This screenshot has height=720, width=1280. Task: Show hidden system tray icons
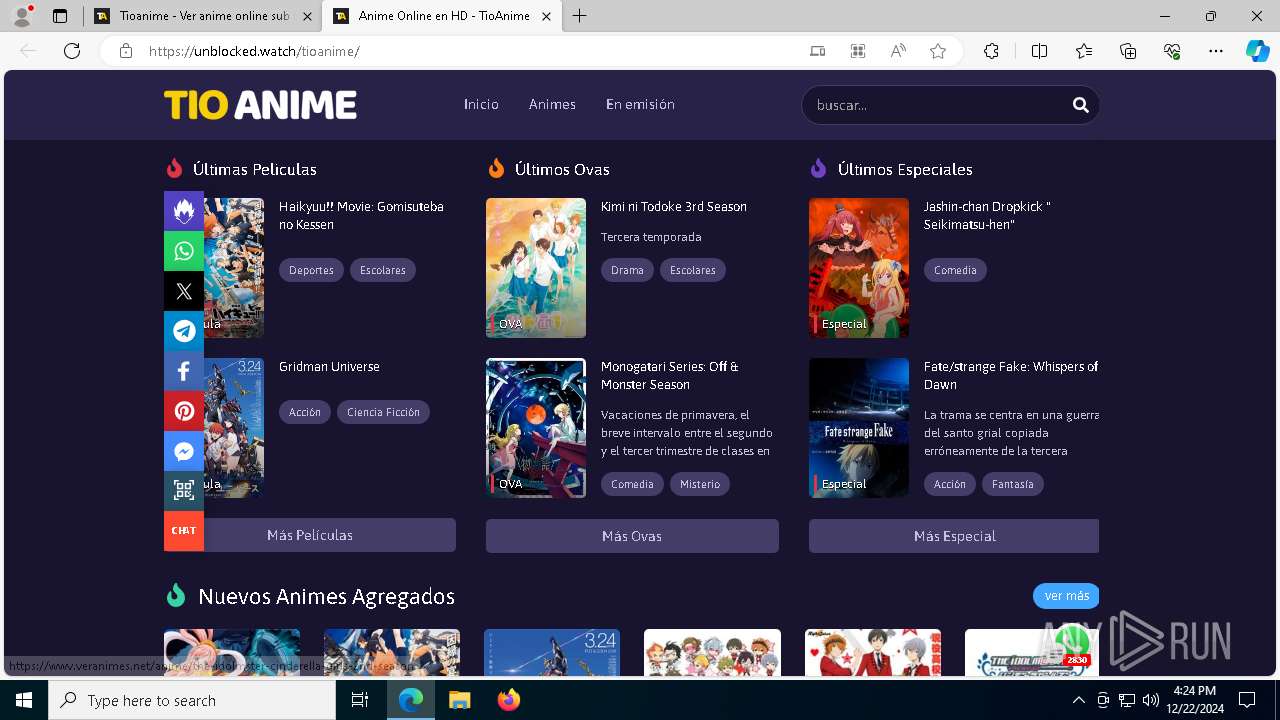[x=1078, y=700]
